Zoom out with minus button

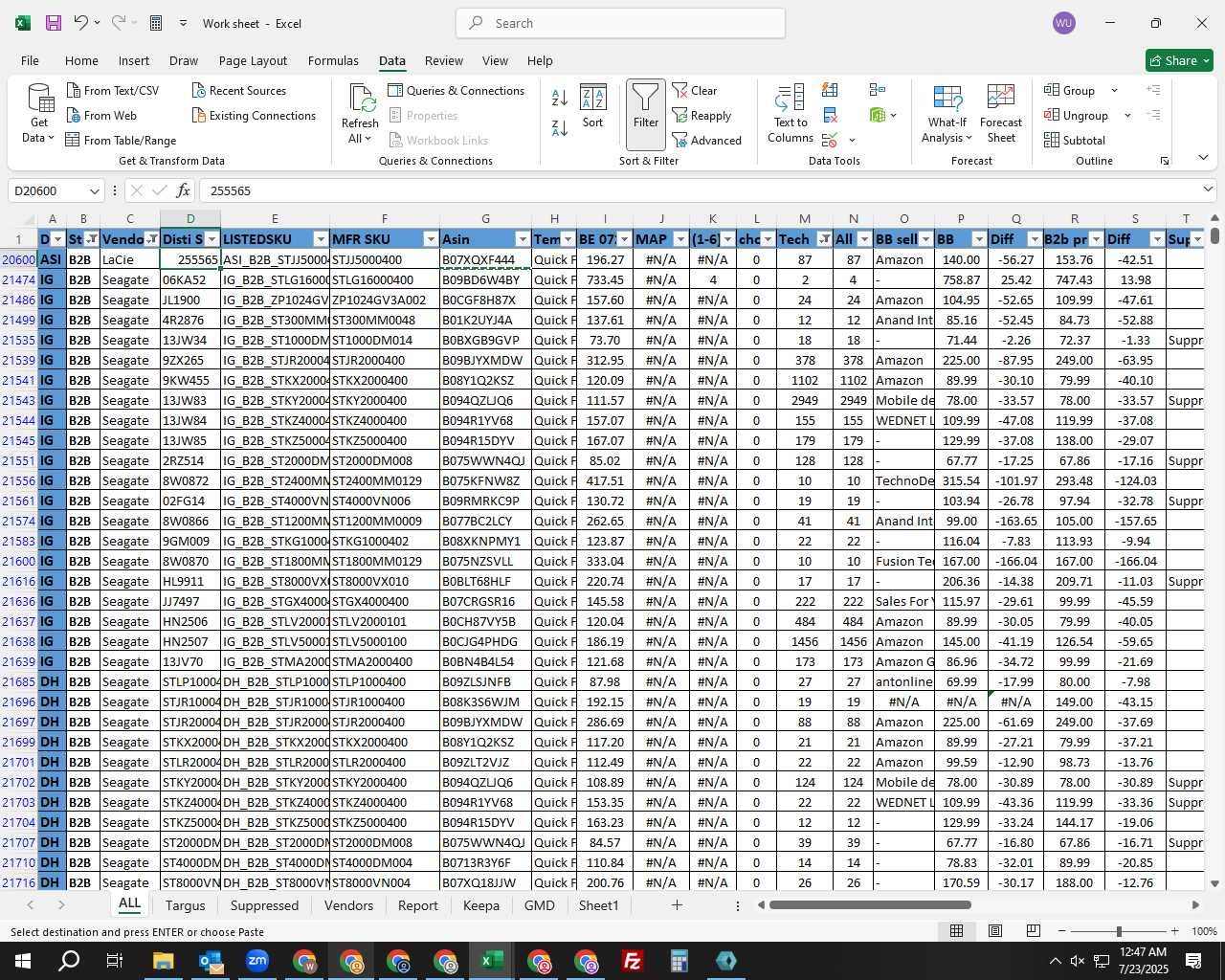coord(1062,931)
